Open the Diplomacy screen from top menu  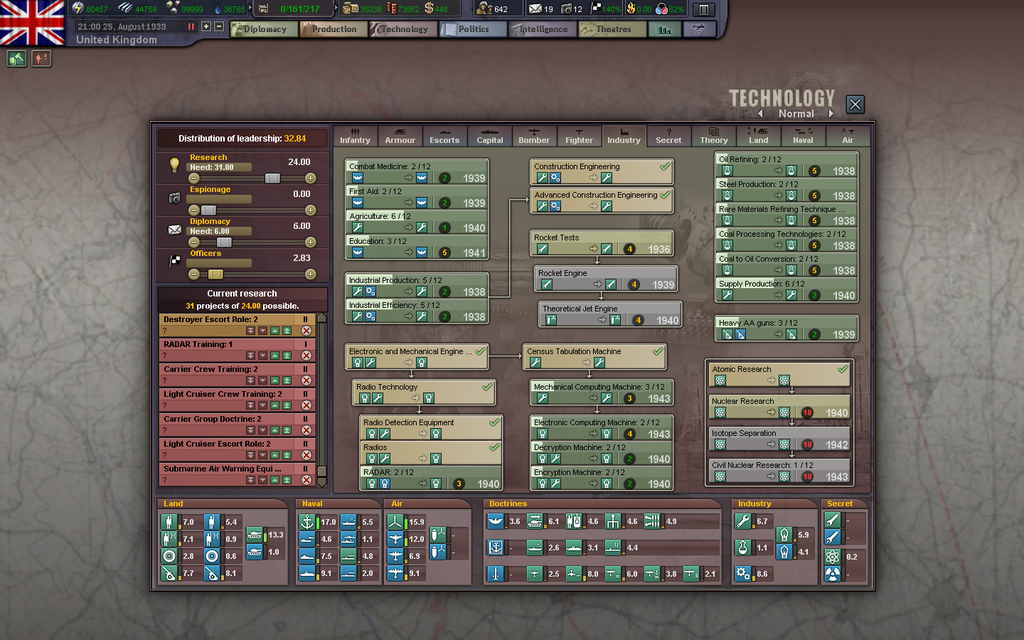coord(264,29)
